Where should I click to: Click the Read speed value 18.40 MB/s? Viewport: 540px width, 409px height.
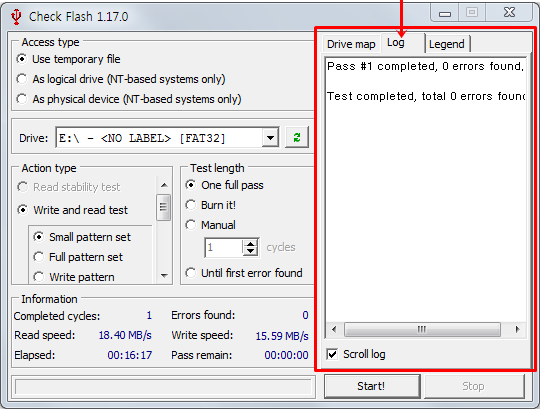[125, 335]
